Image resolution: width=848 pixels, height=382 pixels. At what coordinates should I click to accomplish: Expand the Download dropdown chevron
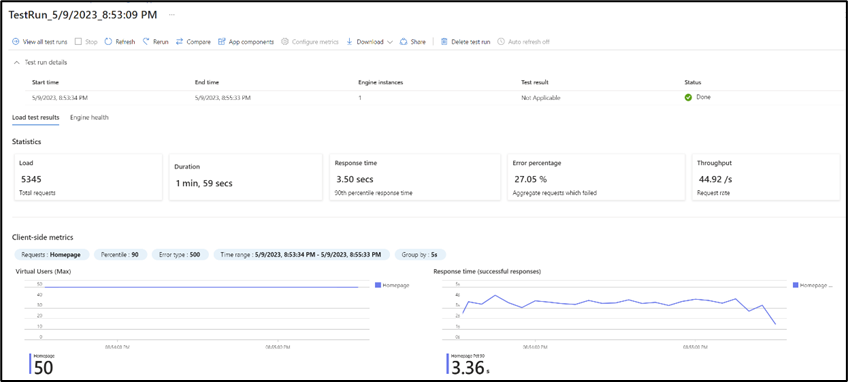(x=390, y=42)
